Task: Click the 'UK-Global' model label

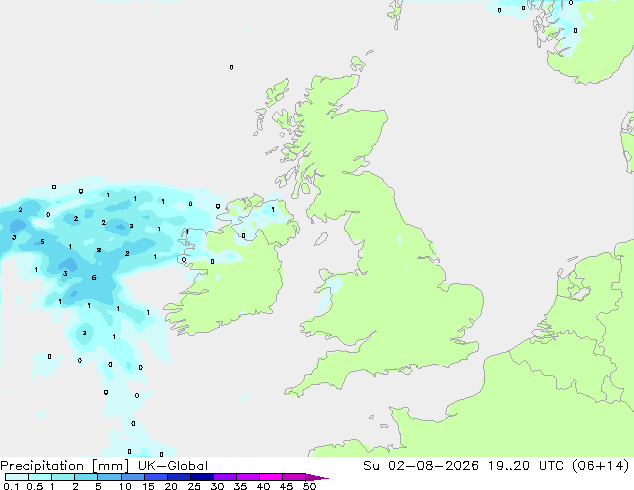Action: coord(173,466)
